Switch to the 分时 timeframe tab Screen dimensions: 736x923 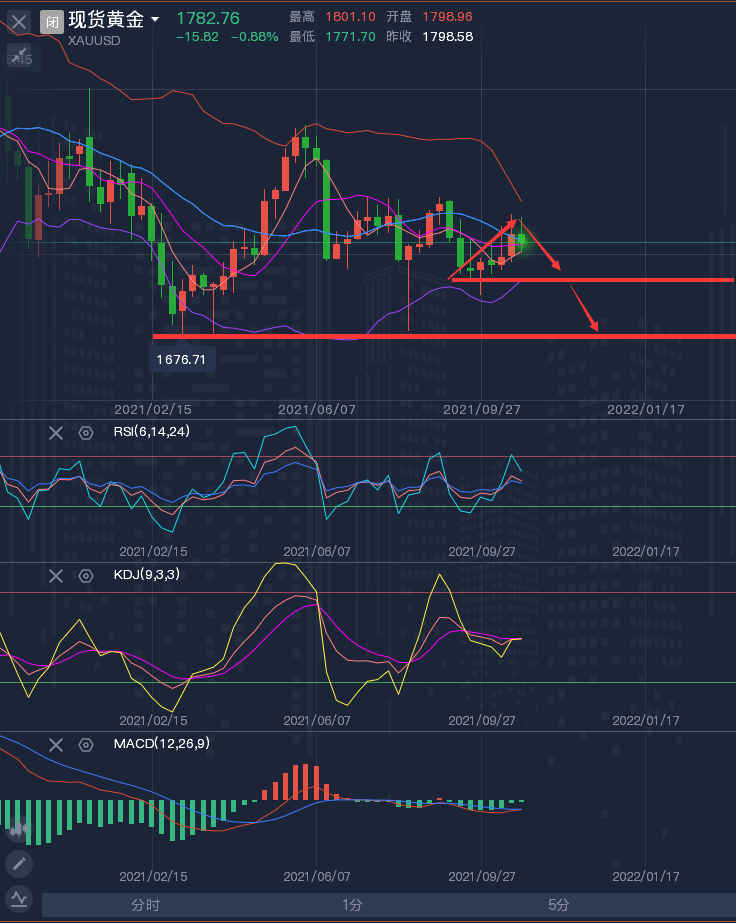[145, 905]
